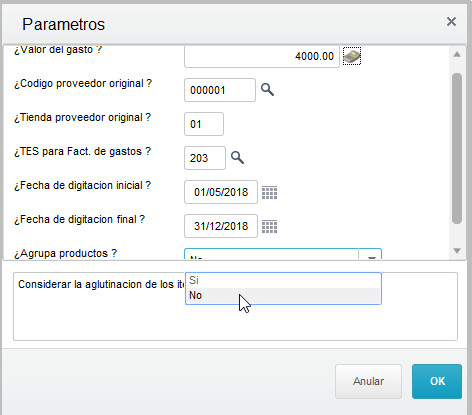This screenshot has width=472, height=415.
Task: Click the date field showing 31/12/2018
Action: point(221,226)
